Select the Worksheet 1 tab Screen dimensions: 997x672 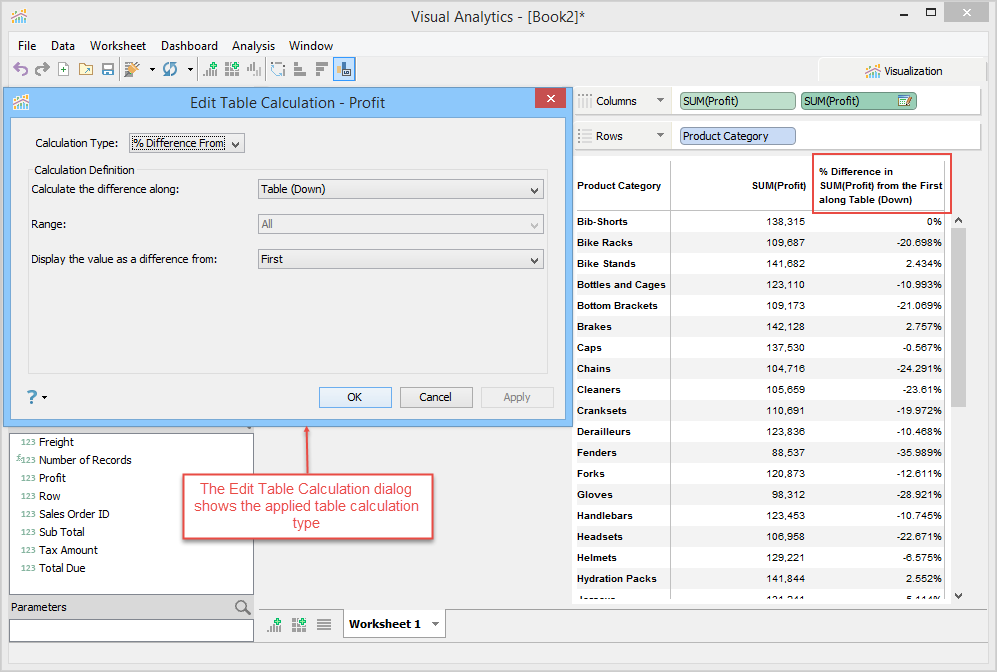click(x=385, y=624)
